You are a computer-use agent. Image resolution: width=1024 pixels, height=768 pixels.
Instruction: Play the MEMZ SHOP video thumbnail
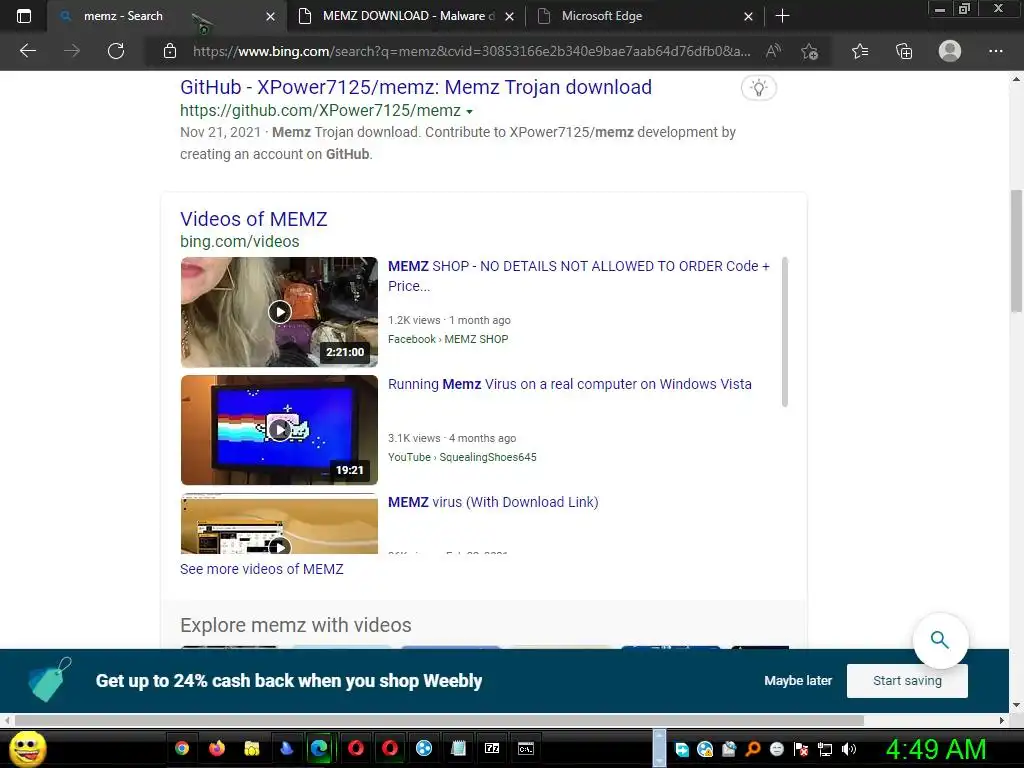pos(280,312)
